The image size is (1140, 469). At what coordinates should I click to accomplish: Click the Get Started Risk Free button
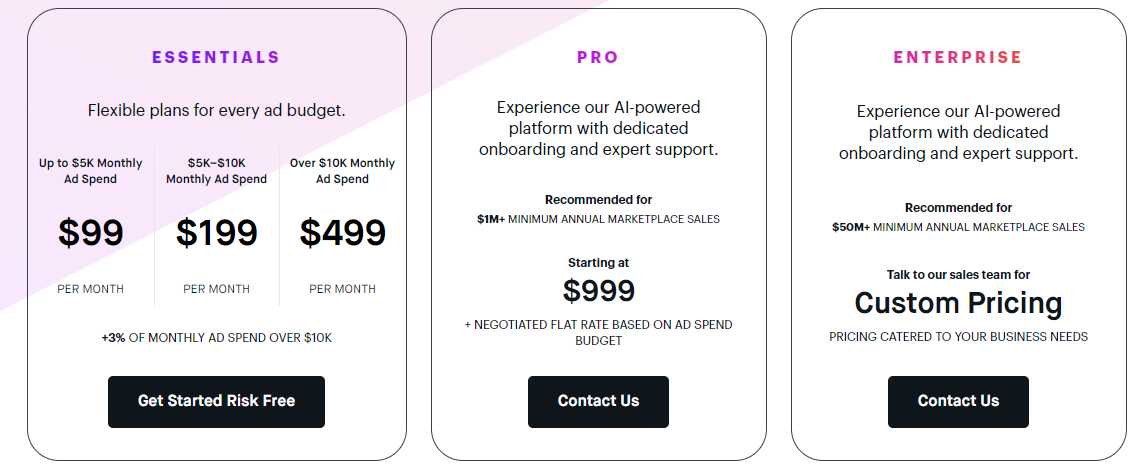click(x=216, y=401)
